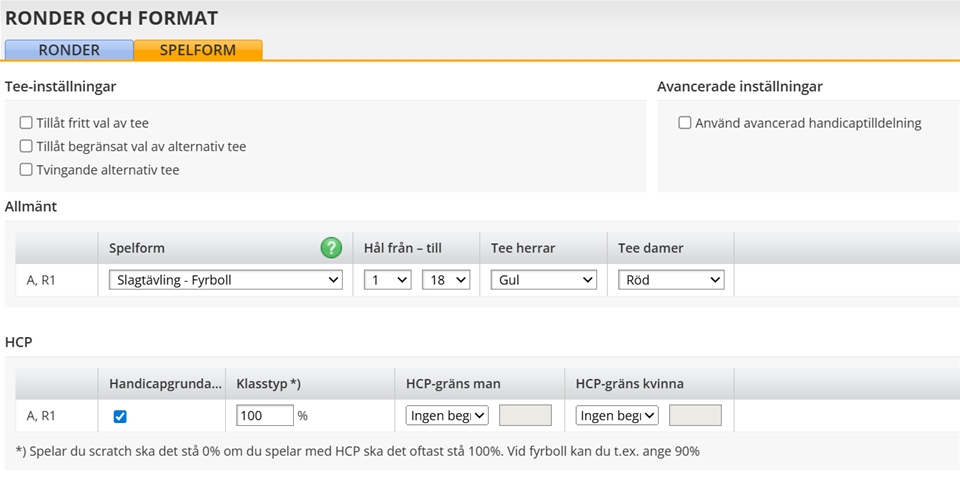Open the Spelform dropdown showing Slagtävling - Fyrboll
Image resolution: width=960 pixels, height=478 pixels.
225,280
